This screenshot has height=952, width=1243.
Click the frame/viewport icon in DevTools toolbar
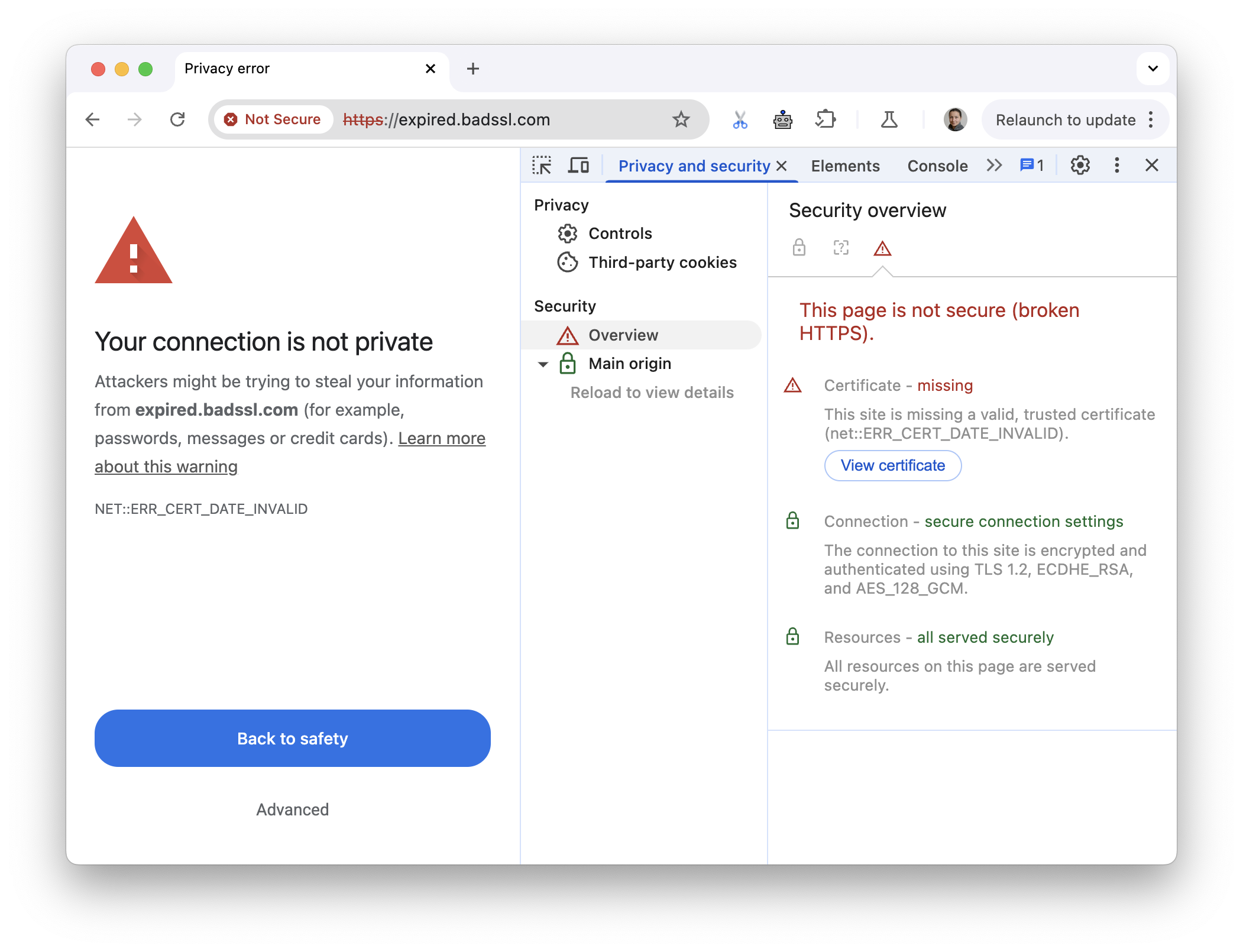point(579,165)
